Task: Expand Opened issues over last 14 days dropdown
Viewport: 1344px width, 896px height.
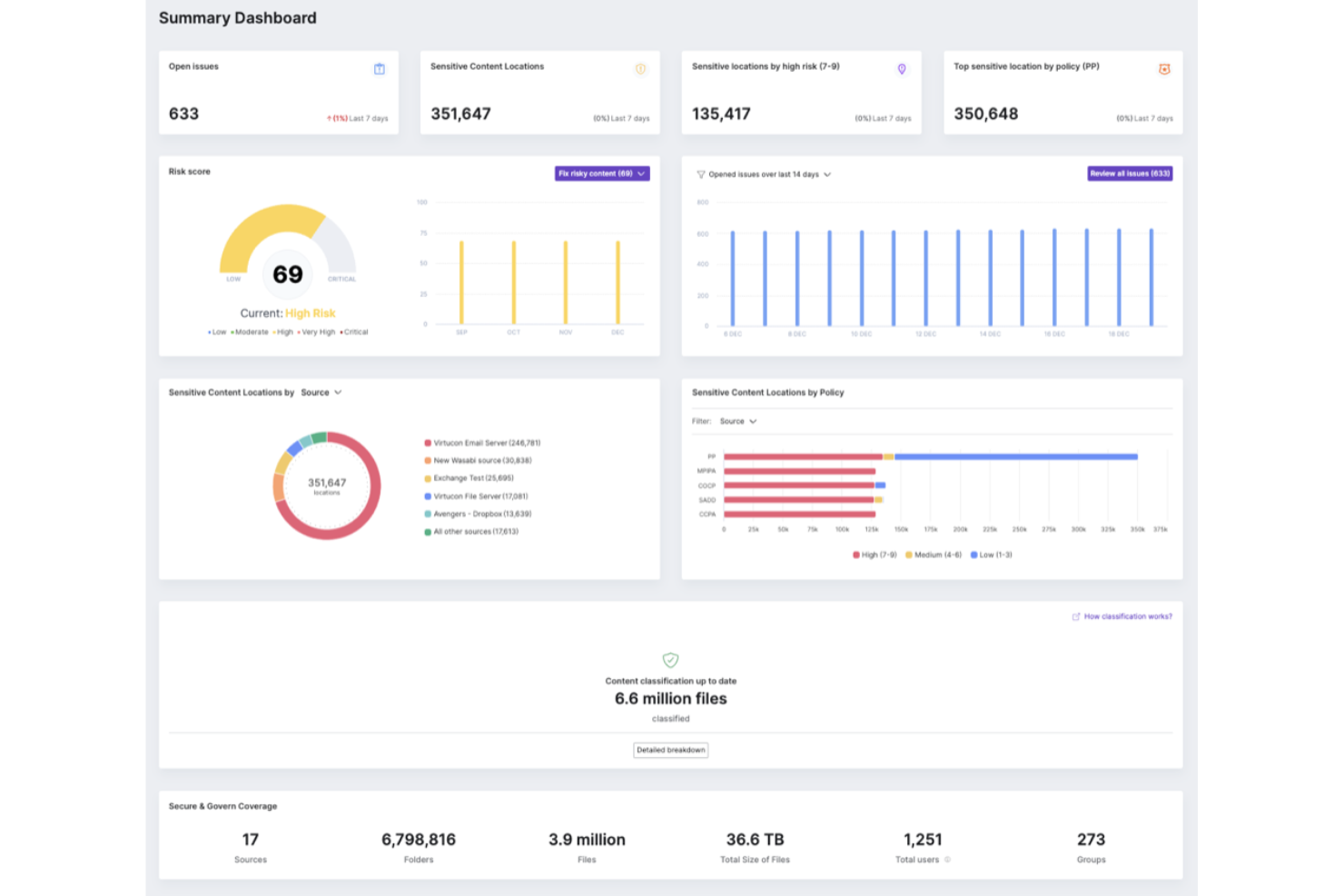Action: [x=769, y=174]
